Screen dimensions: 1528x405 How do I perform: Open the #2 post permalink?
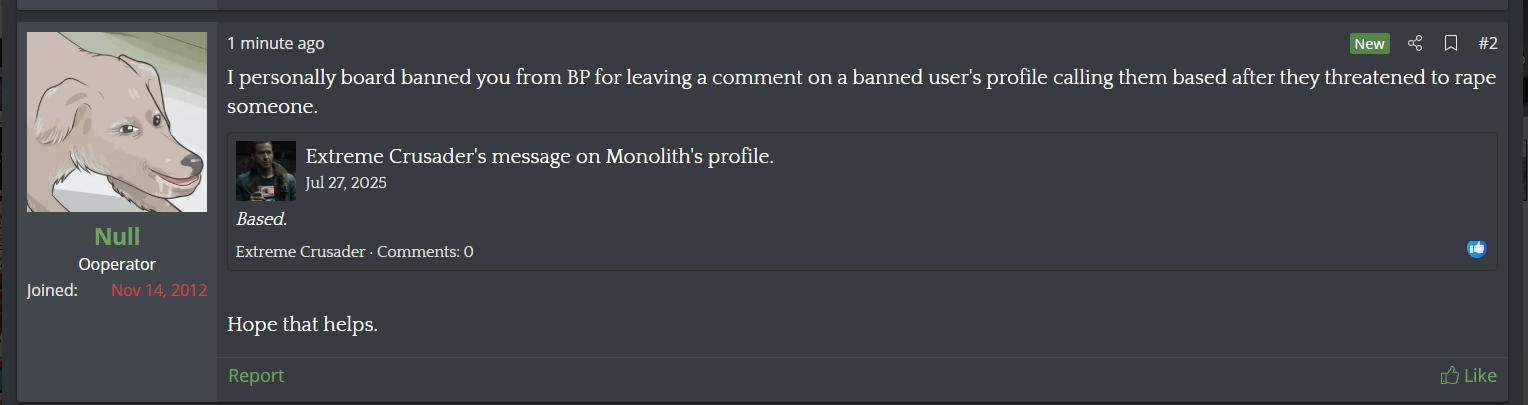(x=1487, y=43)
